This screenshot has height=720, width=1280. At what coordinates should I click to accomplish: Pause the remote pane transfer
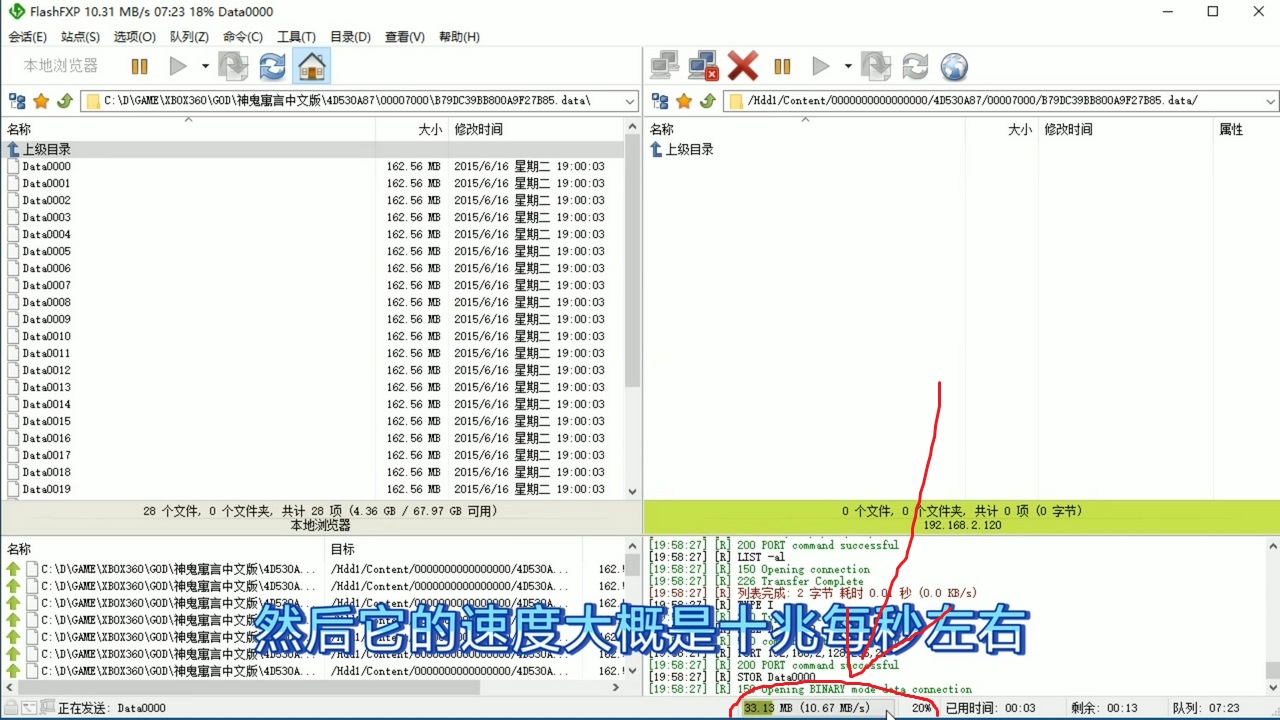(782, 67)
